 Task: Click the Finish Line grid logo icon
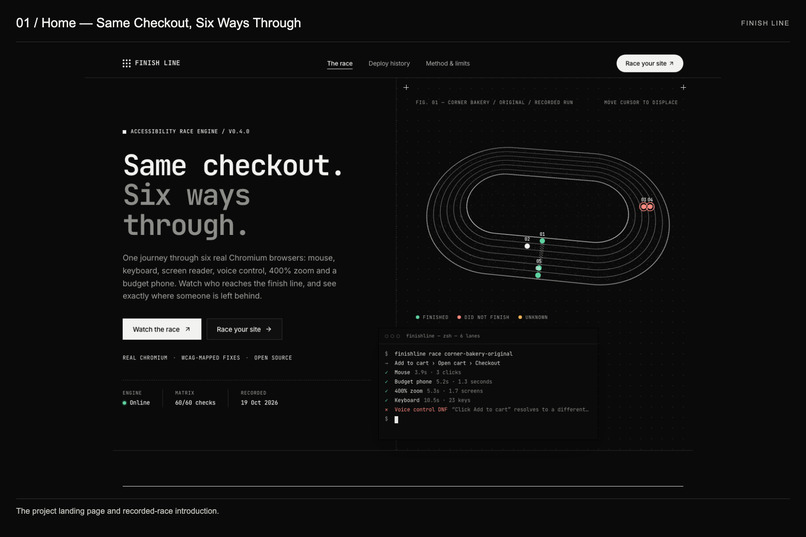126,63
